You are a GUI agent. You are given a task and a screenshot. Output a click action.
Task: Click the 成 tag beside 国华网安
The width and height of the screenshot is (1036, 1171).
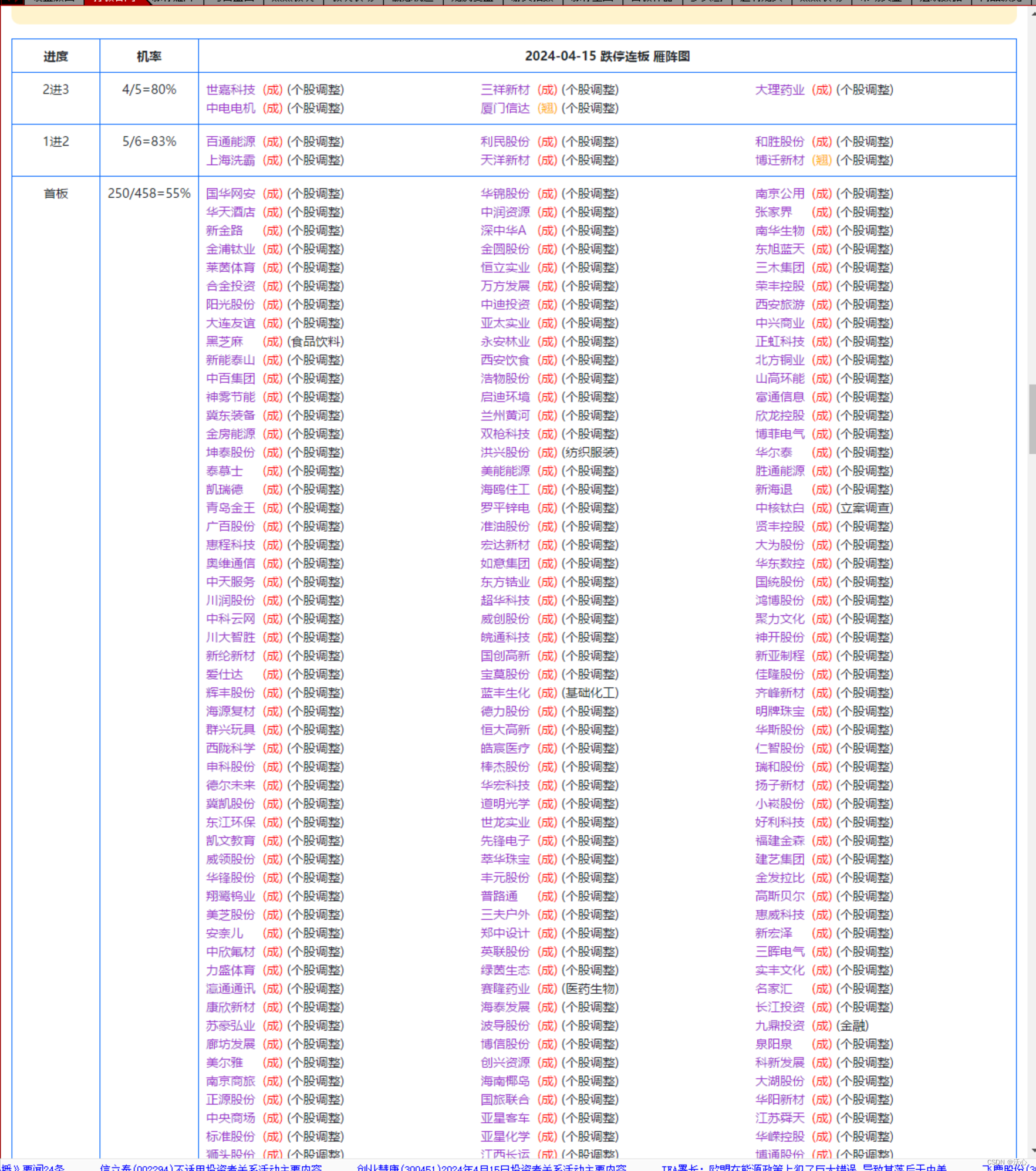[272, 194]
